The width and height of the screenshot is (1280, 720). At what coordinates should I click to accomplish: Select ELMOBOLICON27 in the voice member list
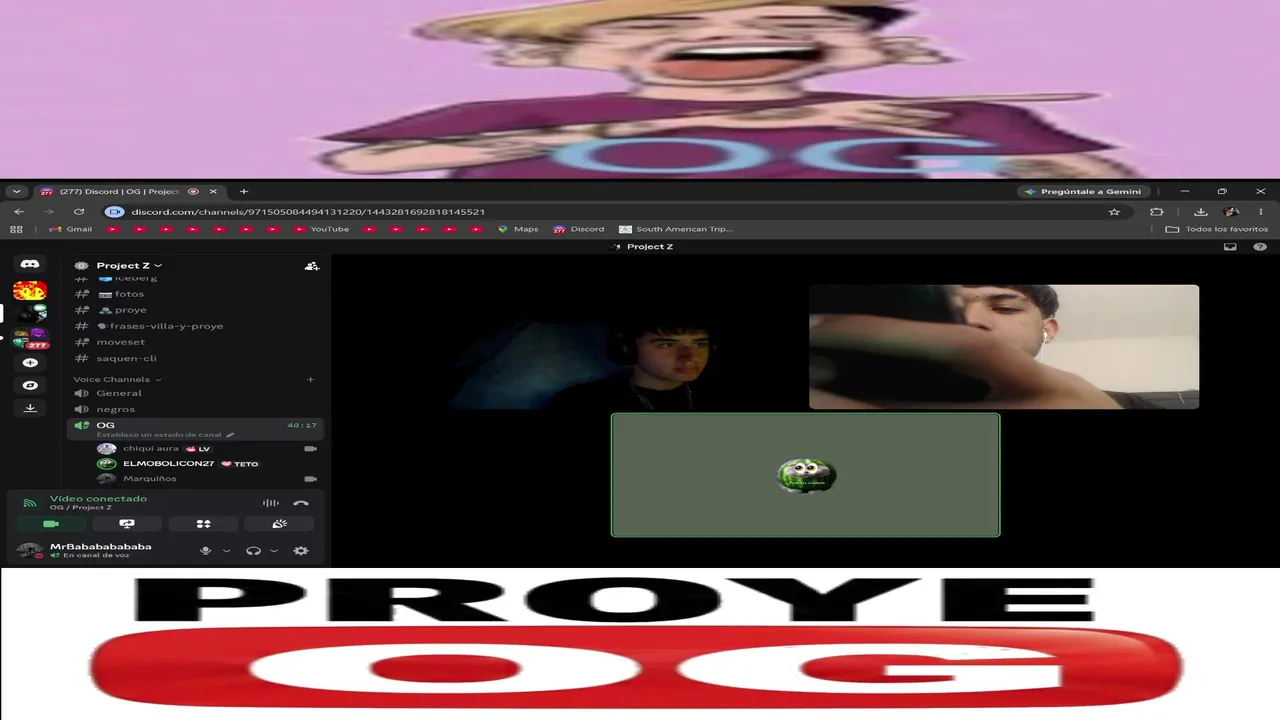point(207,464)
